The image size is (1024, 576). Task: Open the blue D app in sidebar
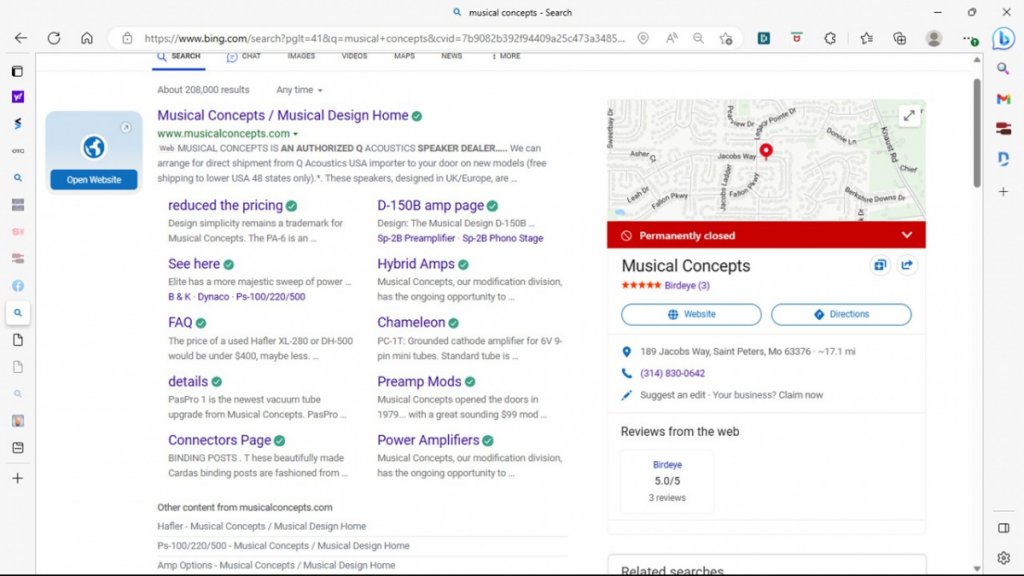[x=1004, y=159]
